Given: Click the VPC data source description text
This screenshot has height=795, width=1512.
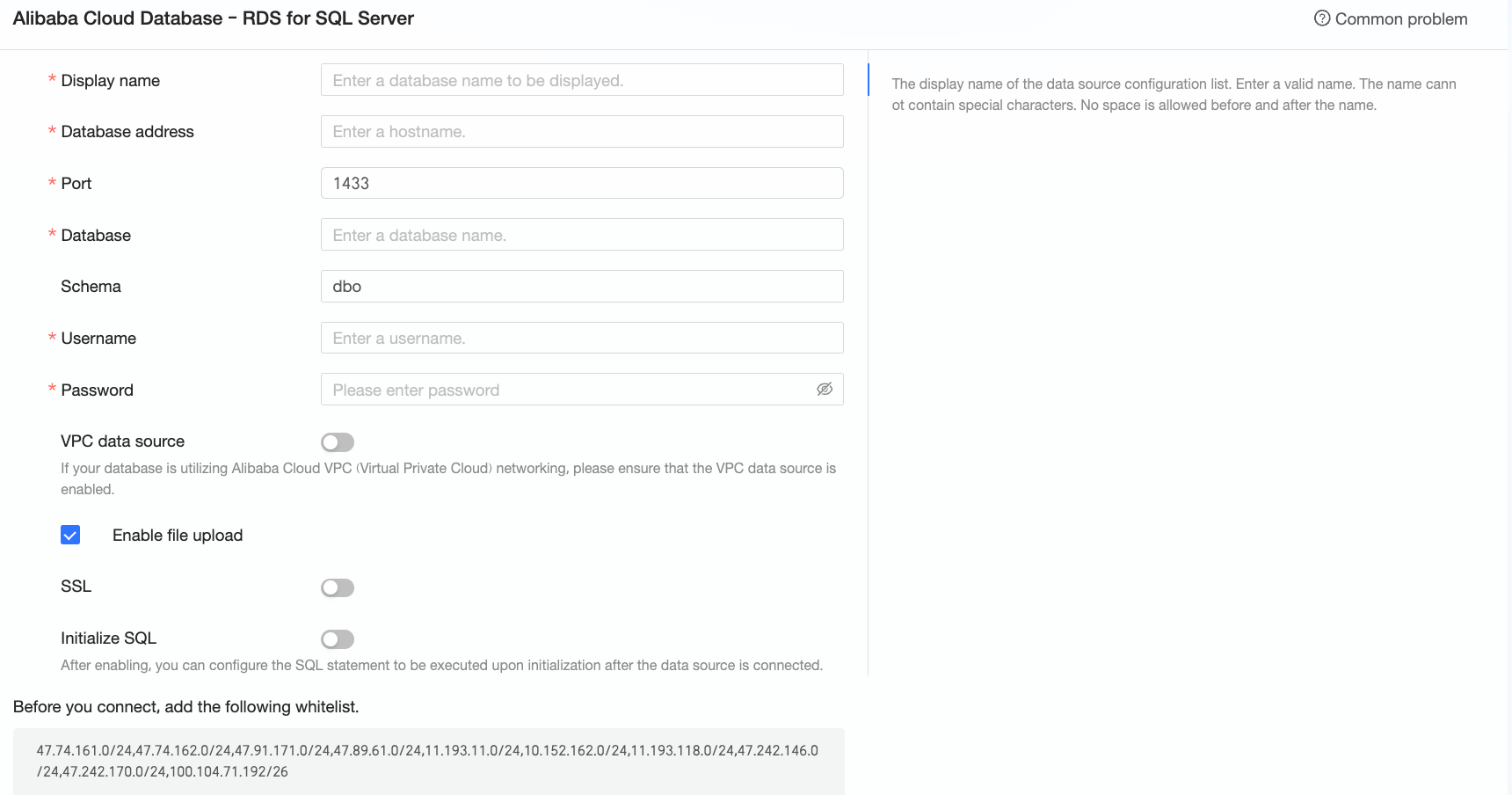Looking at the screenshot, I should click(448, 479).
